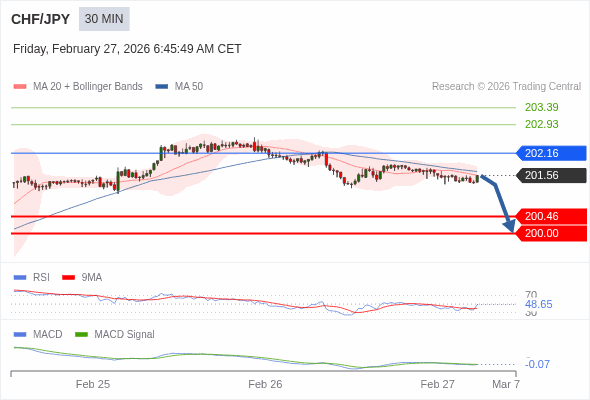Click the Mar 7 date axis label
The image size is (590, 400).
(x=506, y=384)
